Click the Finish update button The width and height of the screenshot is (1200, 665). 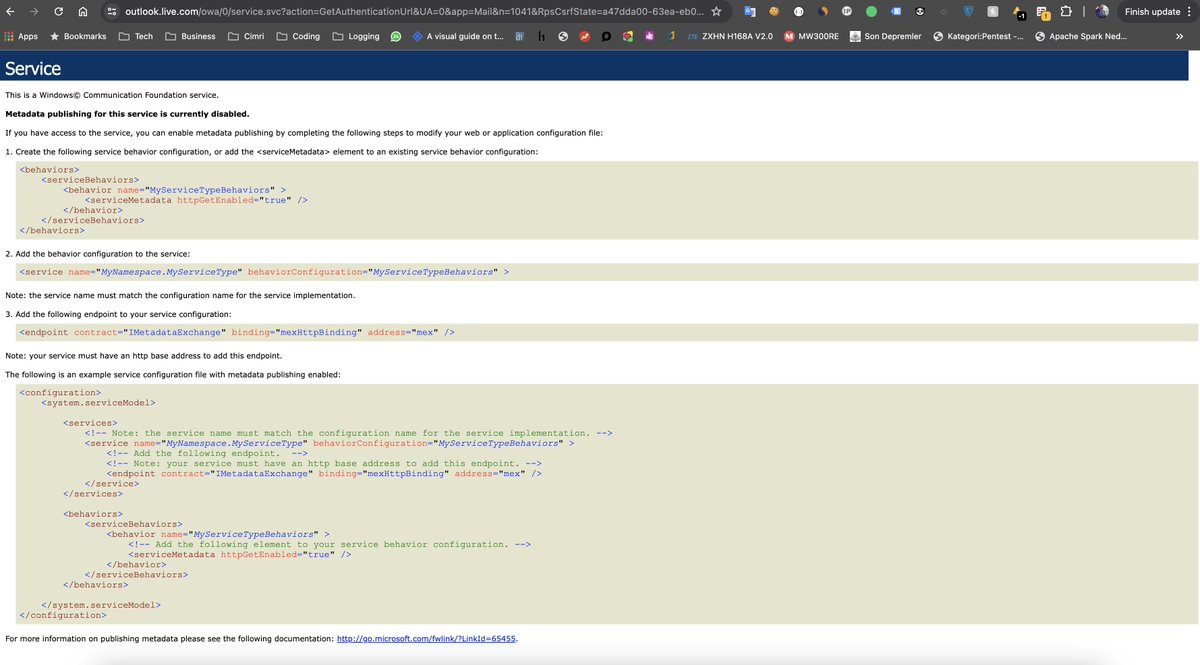1152,11
